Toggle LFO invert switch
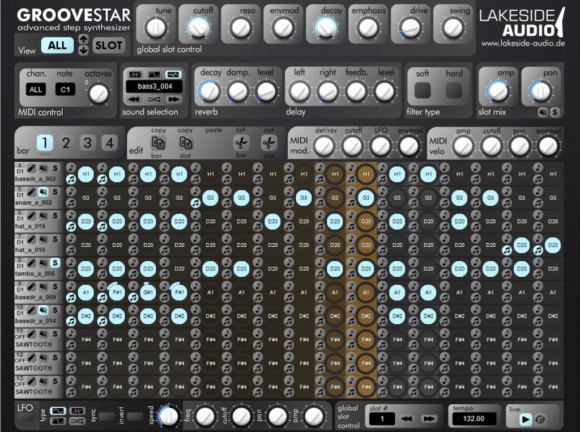This screenshot has height=432, width=580. (x=135, y=417)
